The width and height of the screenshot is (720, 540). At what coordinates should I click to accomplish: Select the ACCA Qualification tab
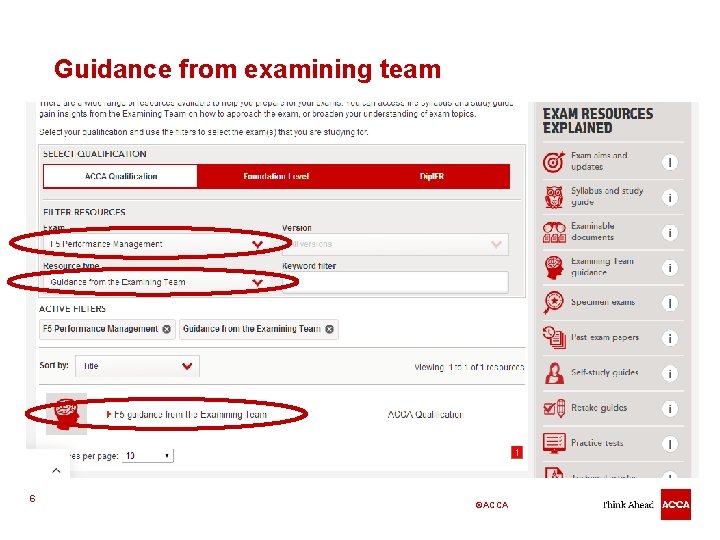pos(120,176)
